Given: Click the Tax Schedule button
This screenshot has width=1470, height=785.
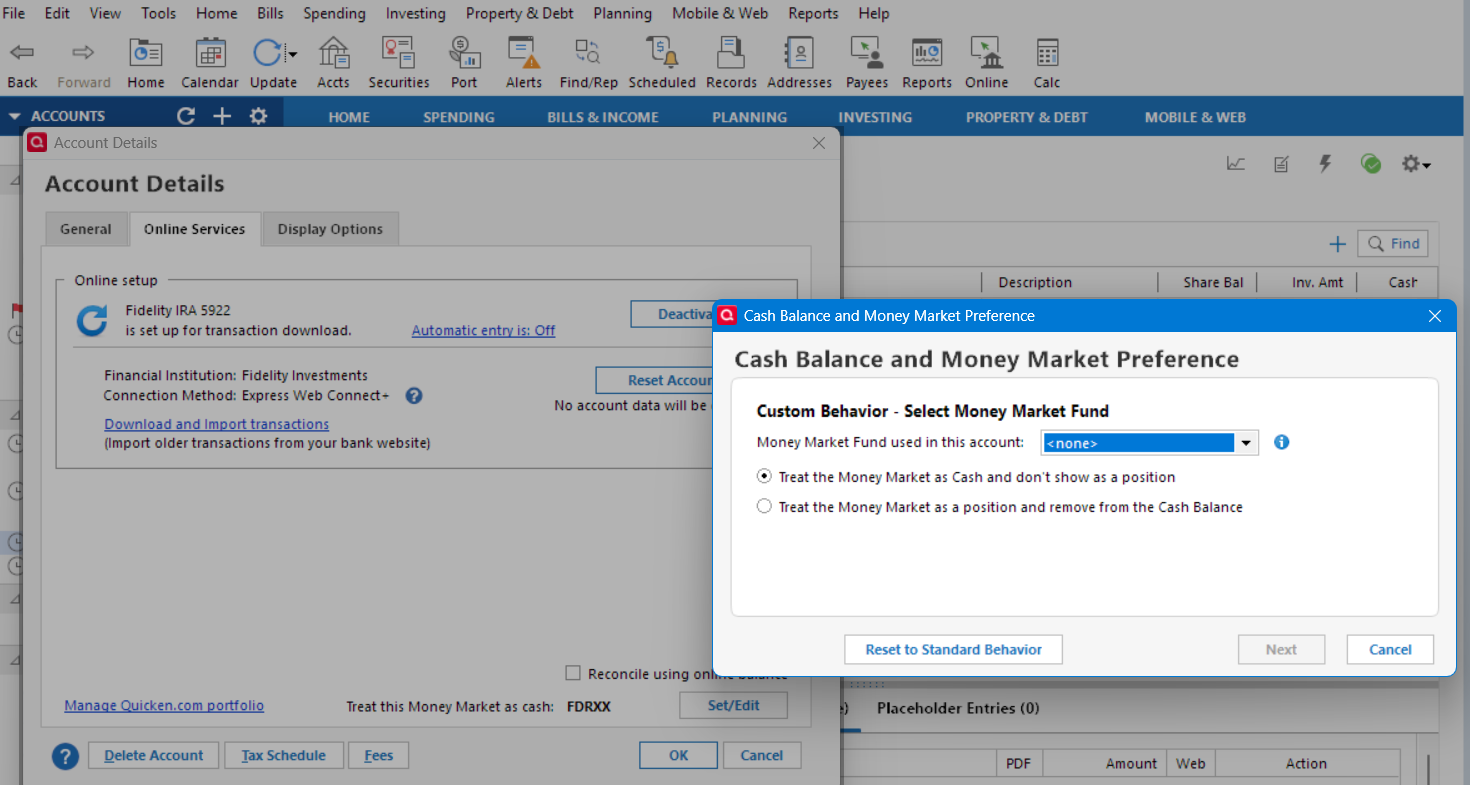Looking at the screenshot, I should [x=283, y=755].
